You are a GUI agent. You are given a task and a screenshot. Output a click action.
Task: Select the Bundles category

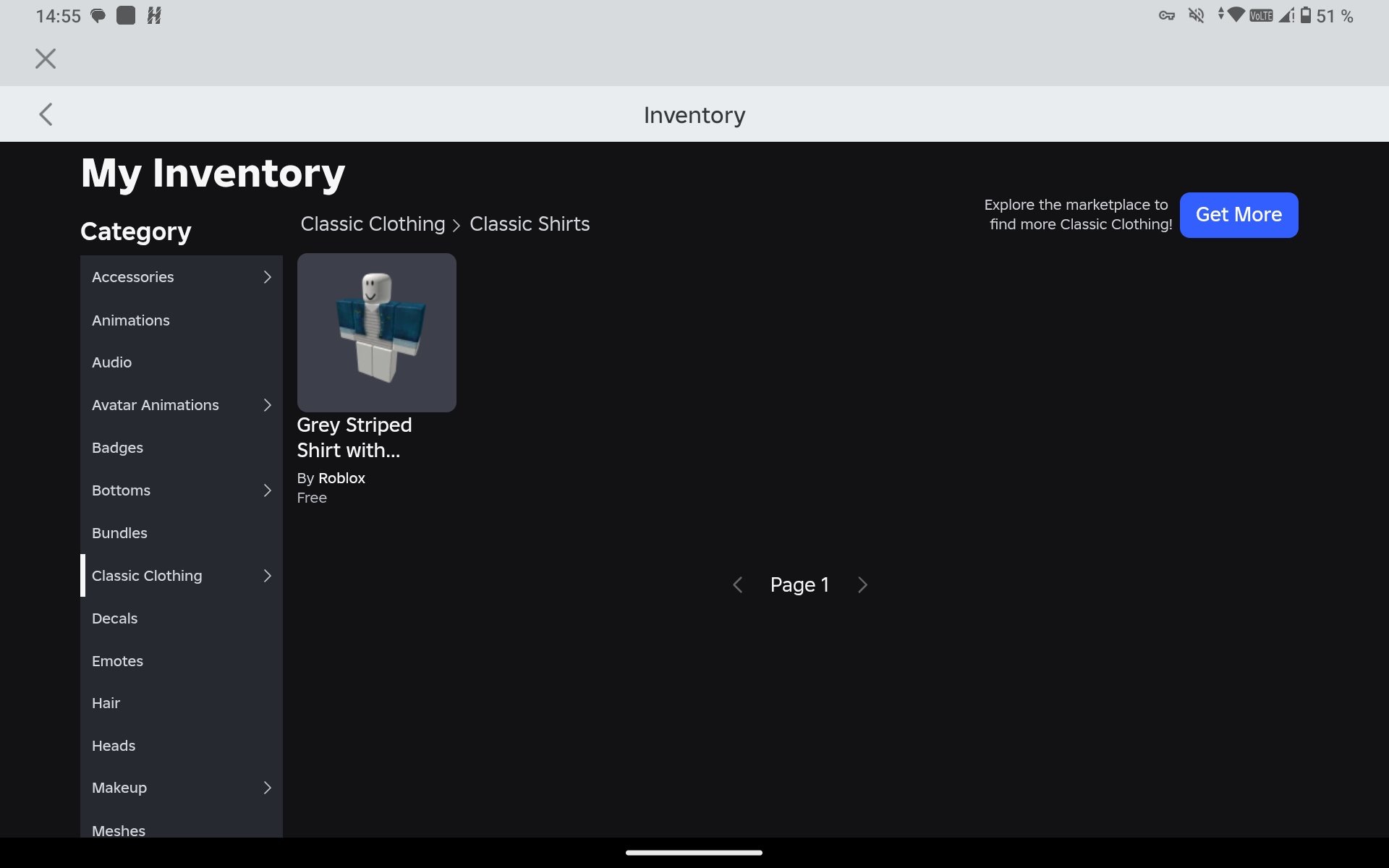181,533
